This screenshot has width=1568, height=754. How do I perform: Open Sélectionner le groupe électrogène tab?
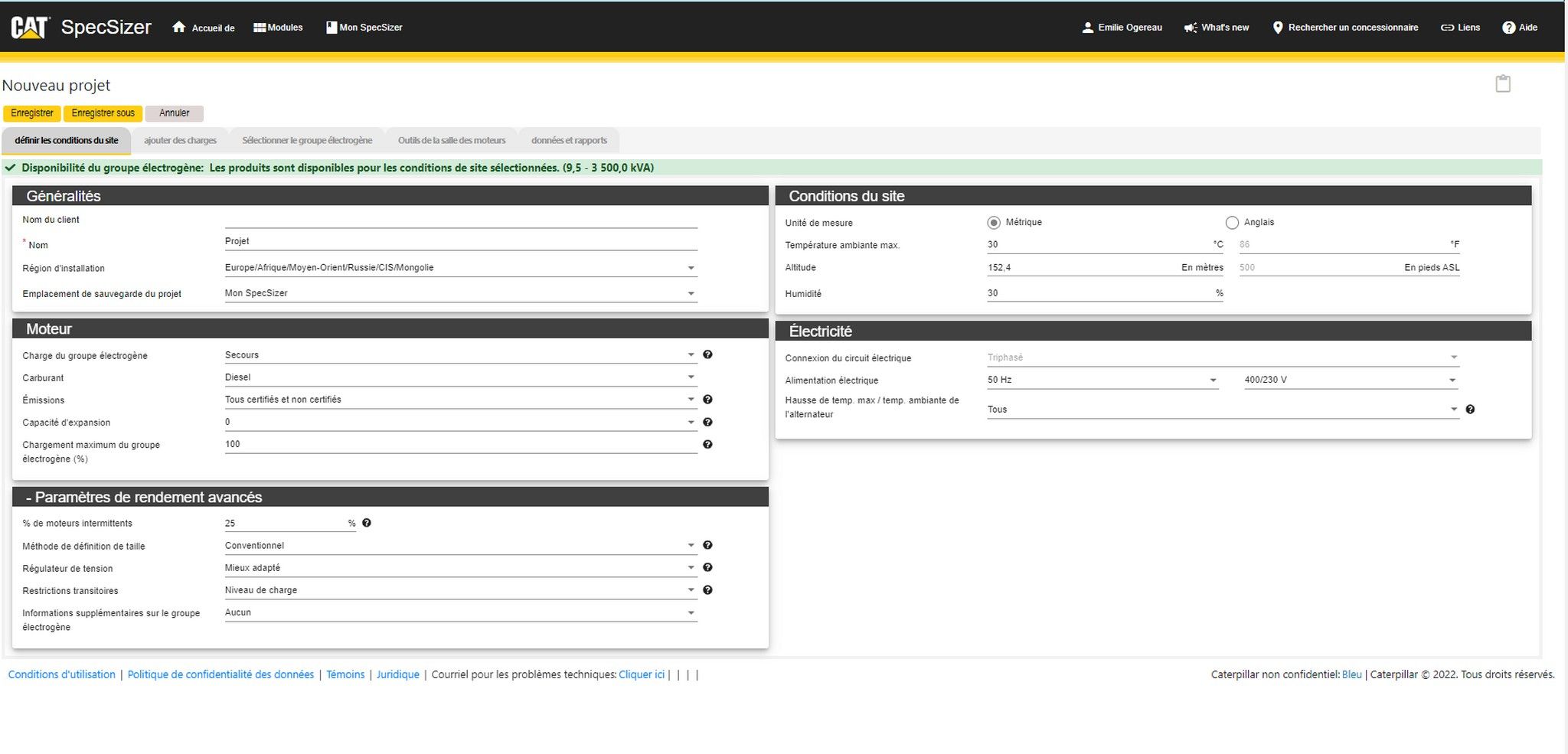coord(307,141)
